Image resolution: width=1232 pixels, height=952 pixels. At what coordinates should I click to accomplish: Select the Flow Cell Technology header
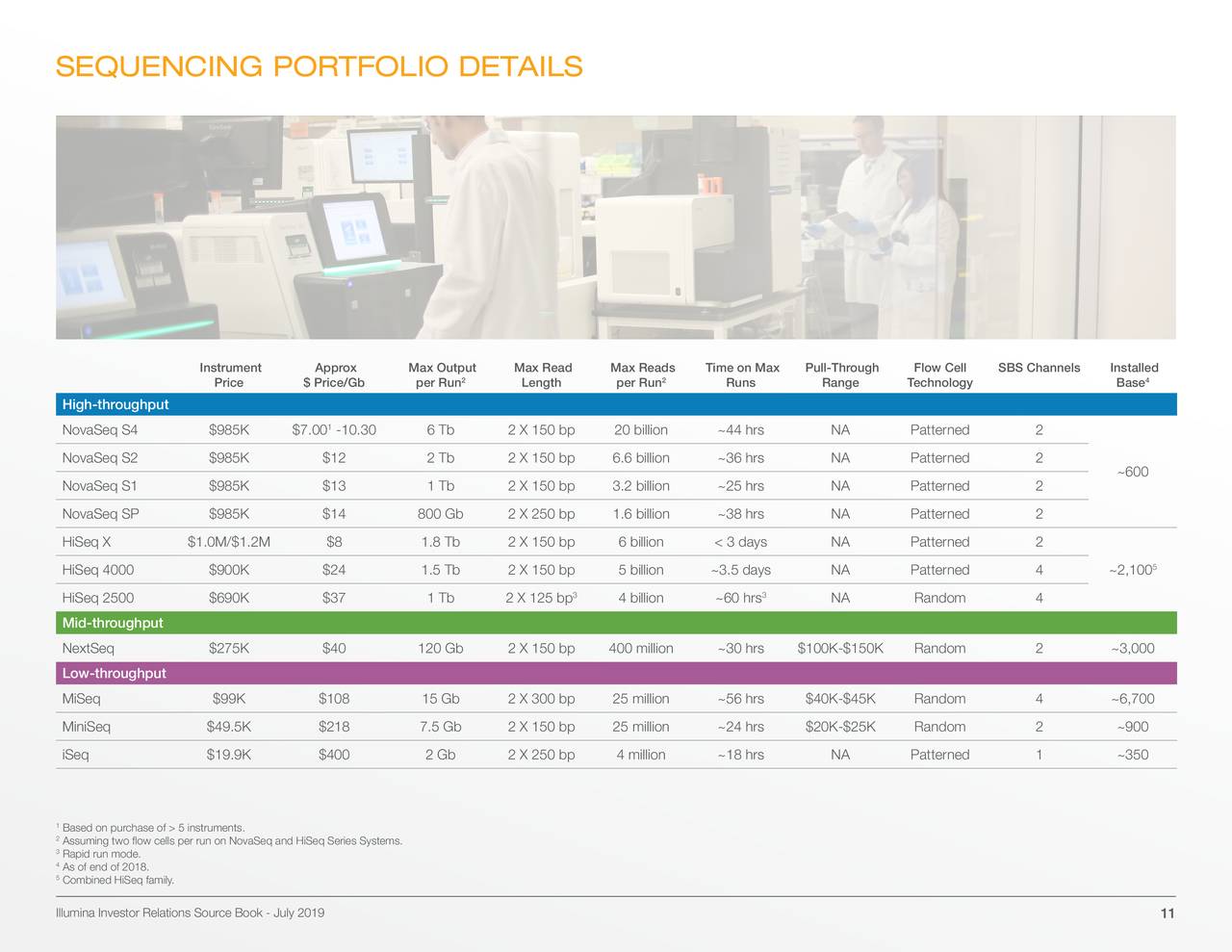click(x=939, y=375)
